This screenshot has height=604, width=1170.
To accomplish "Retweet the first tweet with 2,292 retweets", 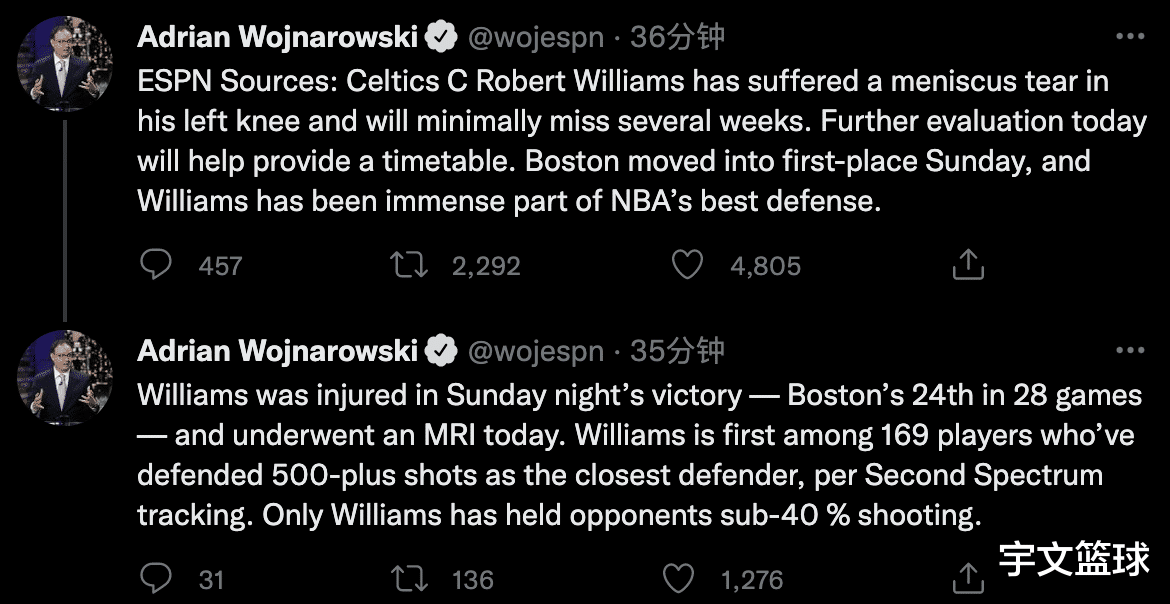I will pyautogui.click(x=410, y=265).
